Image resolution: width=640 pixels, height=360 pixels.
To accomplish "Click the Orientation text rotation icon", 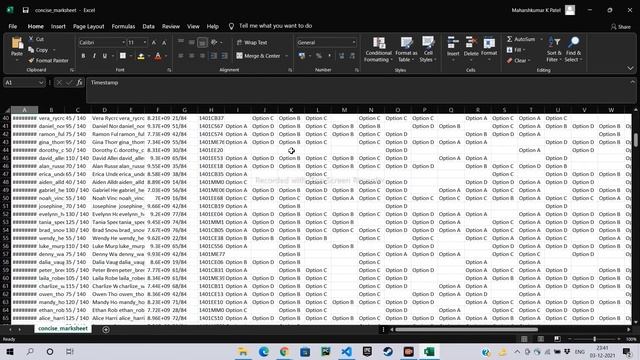I will 214,42.
